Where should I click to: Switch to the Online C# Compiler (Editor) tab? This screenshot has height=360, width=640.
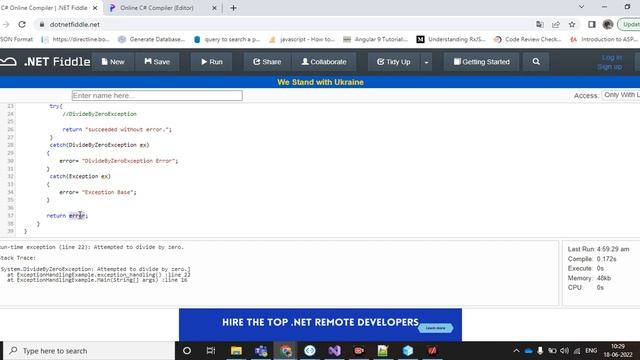[157, 8]
